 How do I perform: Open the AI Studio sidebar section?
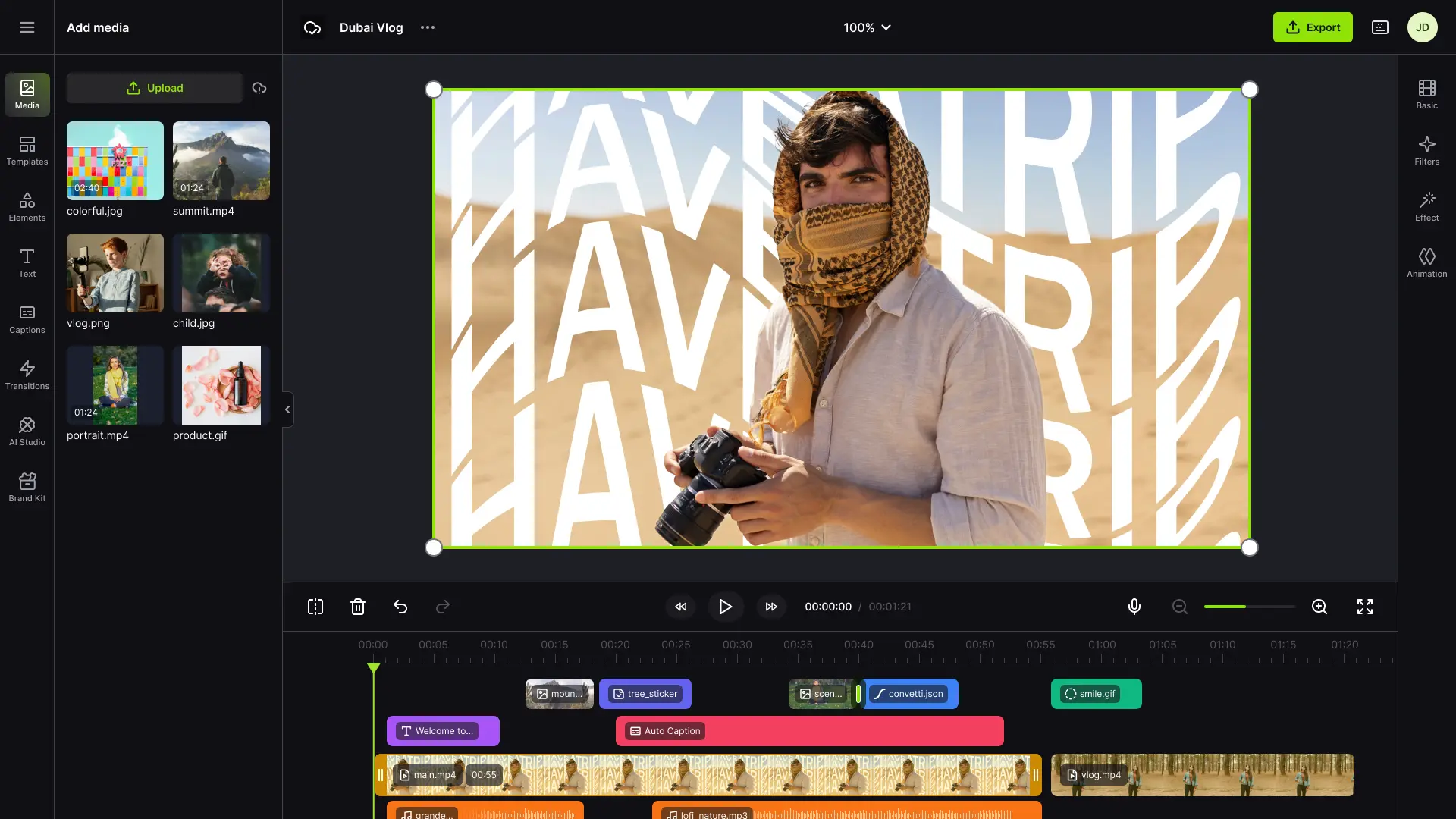click(x=27, y=431)
